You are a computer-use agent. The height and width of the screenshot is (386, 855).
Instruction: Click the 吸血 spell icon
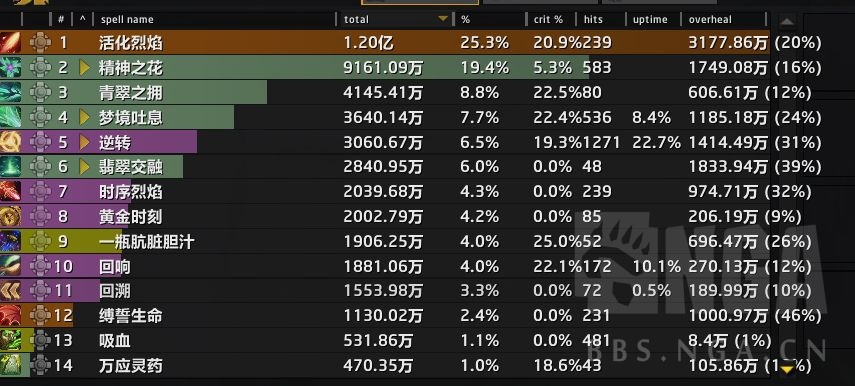[x=10, y=341]
